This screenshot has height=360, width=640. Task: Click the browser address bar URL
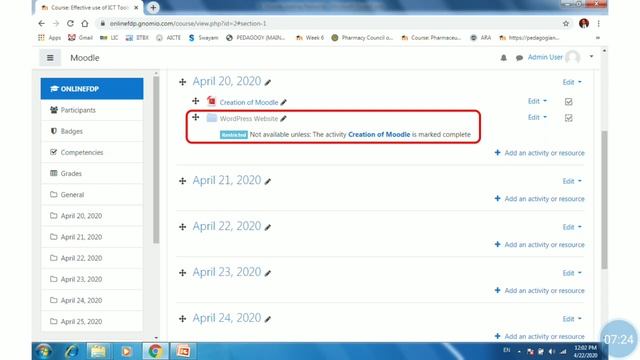click(188, 24)
